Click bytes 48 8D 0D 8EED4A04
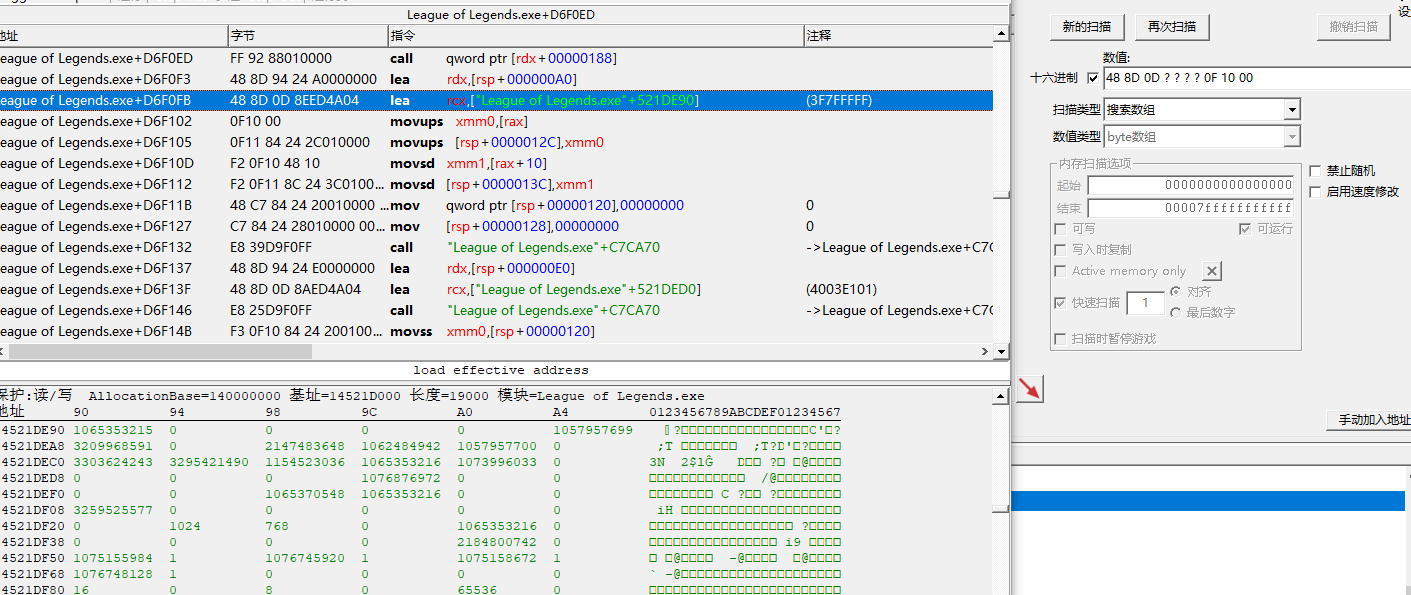 tap(294, 100)
